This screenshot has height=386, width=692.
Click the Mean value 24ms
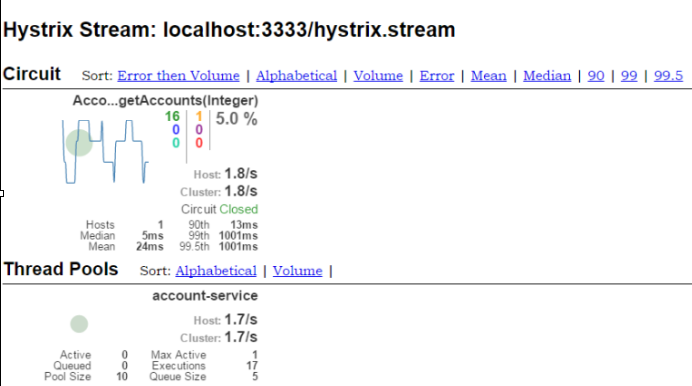[150, 247]
